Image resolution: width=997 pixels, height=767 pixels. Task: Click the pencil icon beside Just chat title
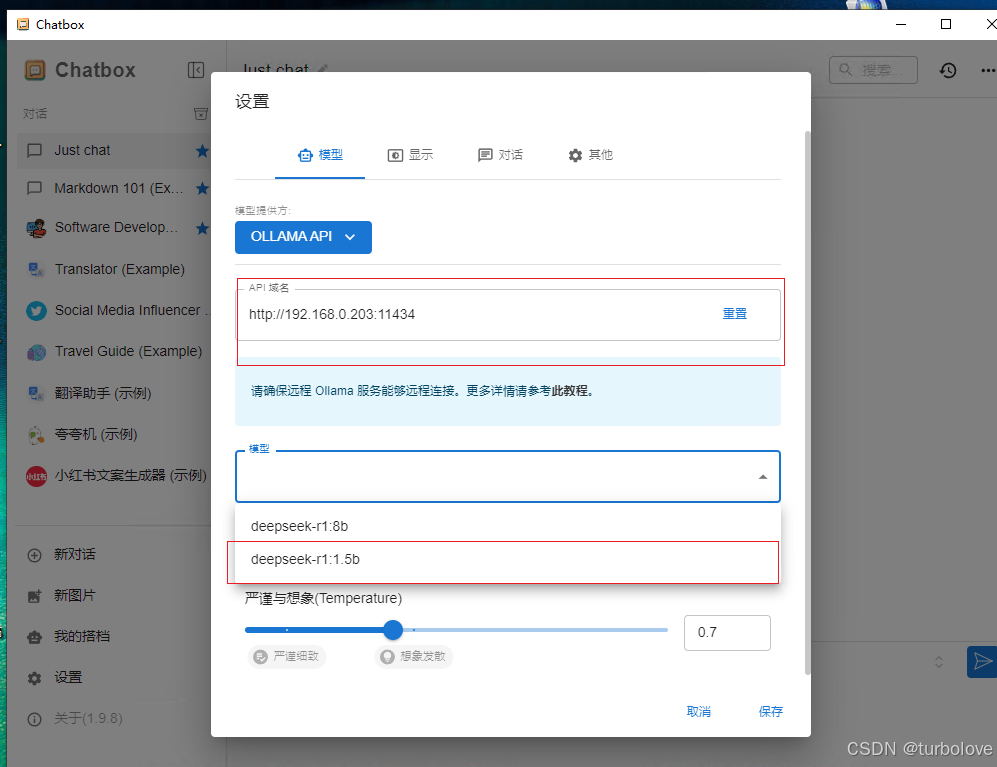pyautogui.click(x=323, y=69)
